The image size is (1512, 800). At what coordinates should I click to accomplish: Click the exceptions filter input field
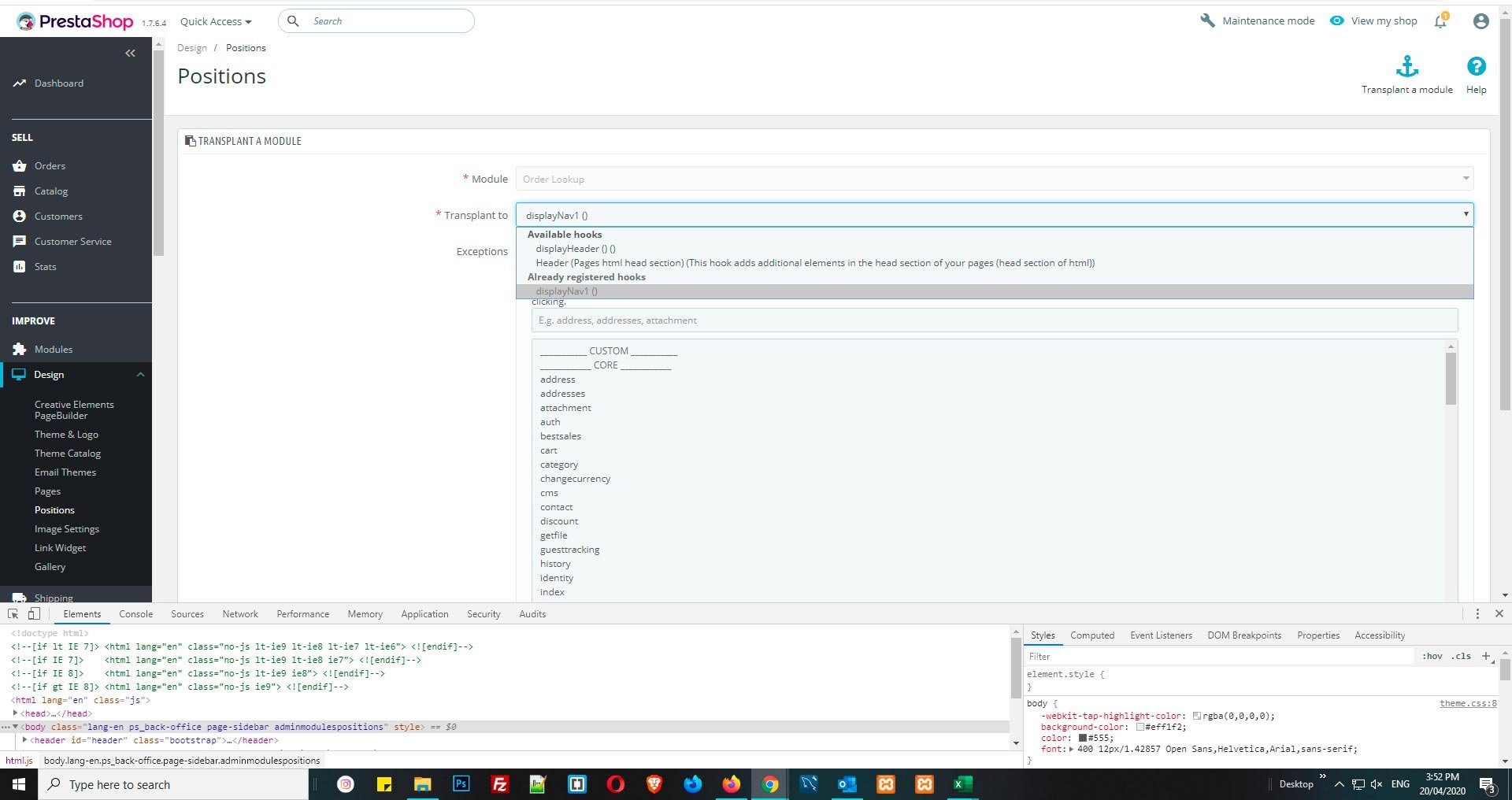point(995,320)
